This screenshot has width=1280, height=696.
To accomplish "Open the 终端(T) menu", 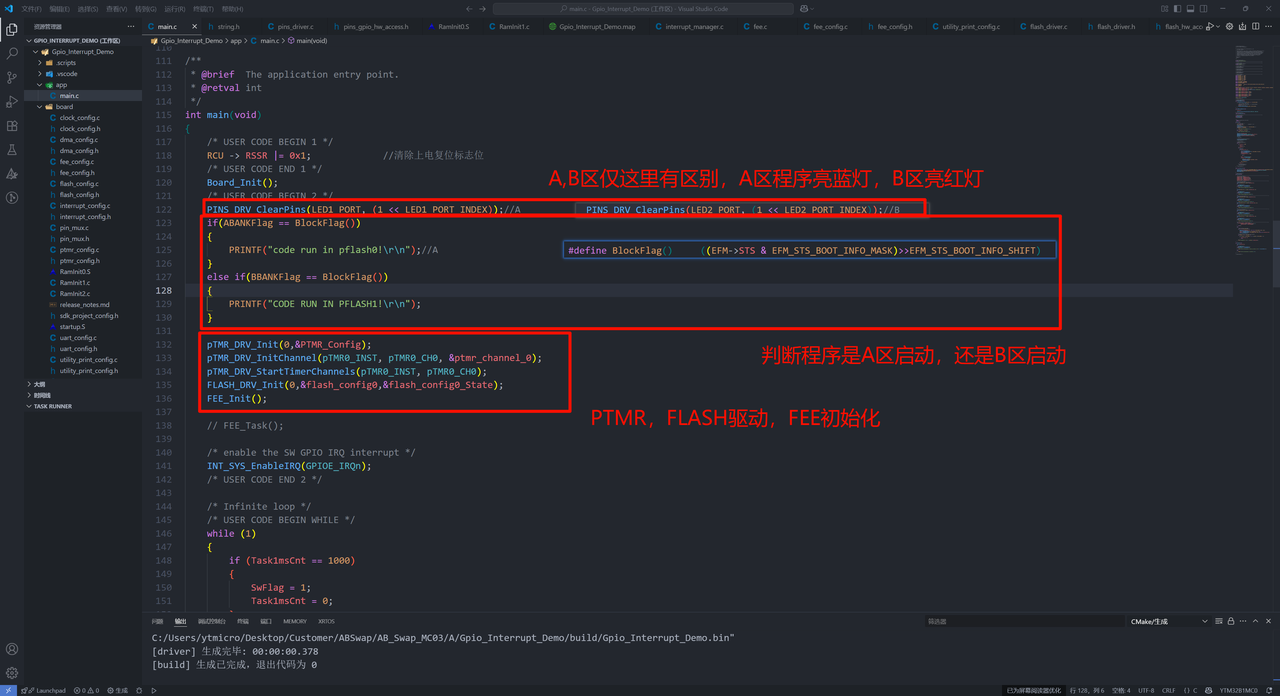I will [x=203, y=8].
